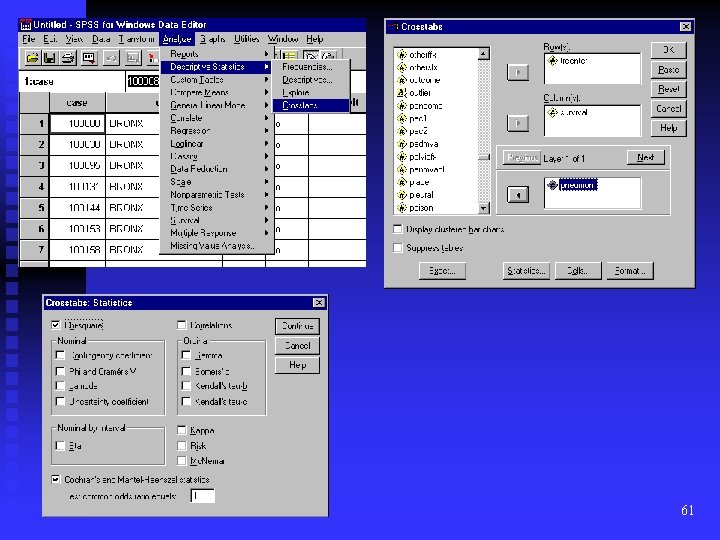Viewport: 720px width, 540px height.
Task: Enable the Kappa checkbox
Action: 182,430
